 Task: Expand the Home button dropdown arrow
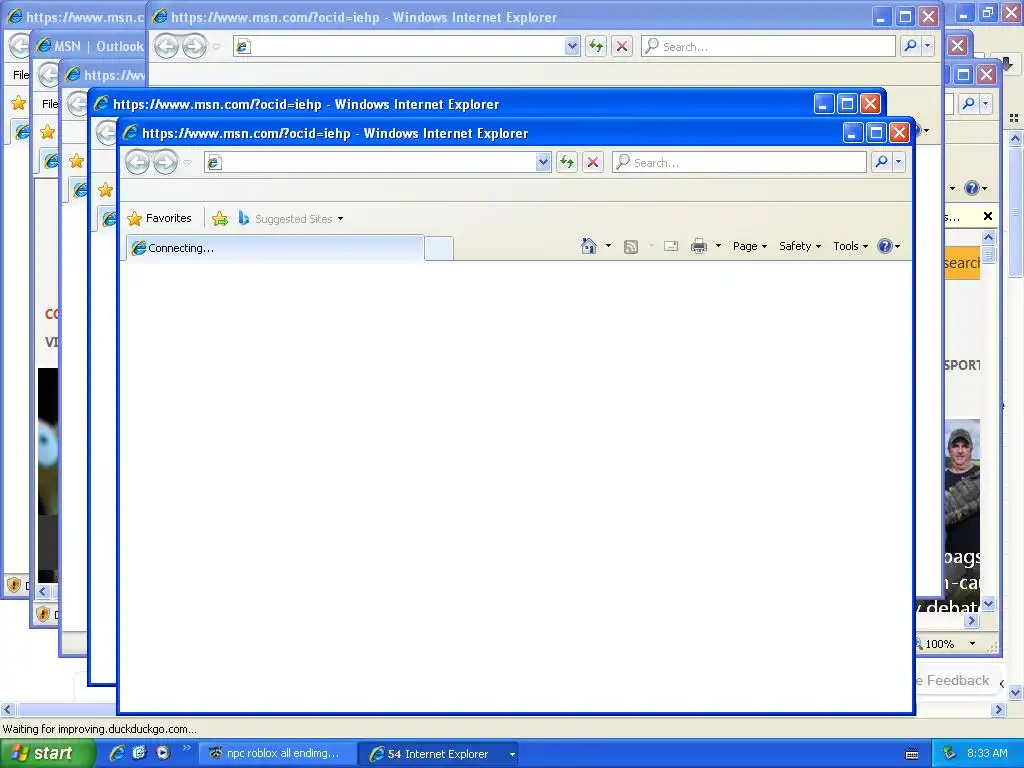[608, 246]
